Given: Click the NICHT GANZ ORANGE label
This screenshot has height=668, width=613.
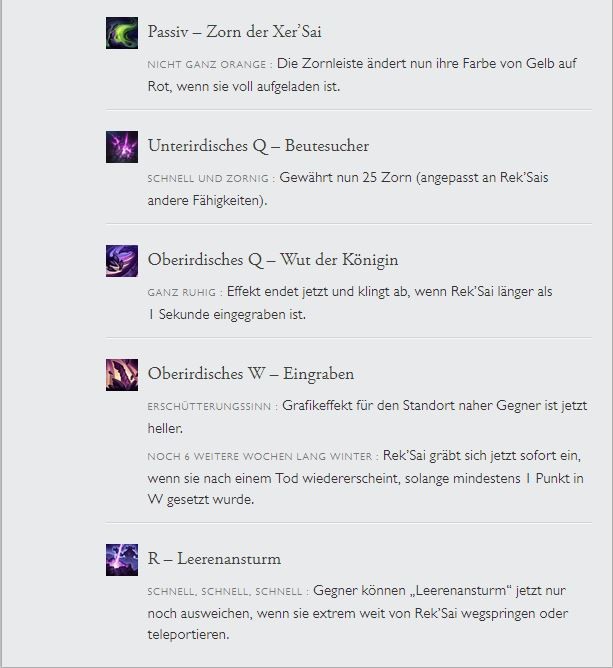Looking at the screenshot, I should 207,65.
